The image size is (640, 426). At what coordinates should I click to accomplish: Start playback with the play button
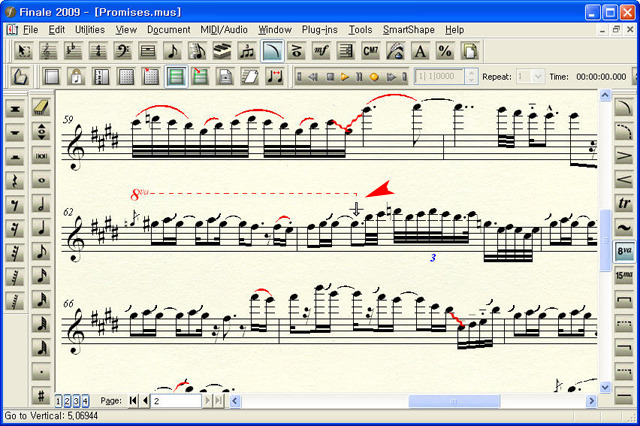(x=344, y=77)
